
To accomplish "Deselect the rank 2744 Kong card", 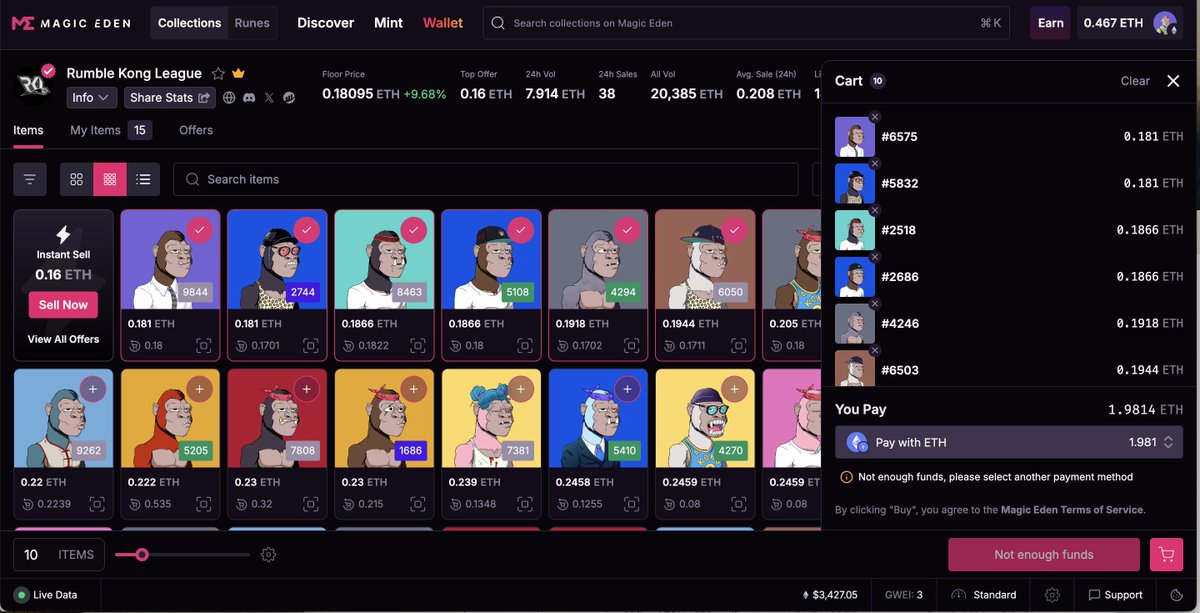I will coord(306,230).
